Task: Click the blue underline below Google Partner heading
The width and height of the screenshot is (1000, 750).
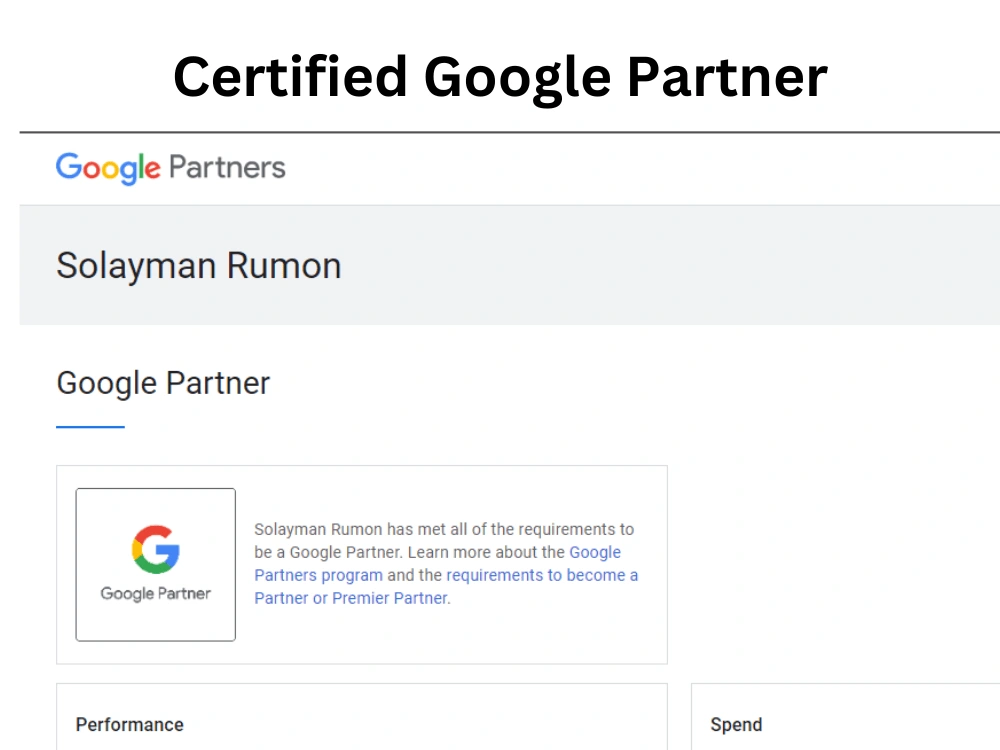Action: (x=91, y=427)
